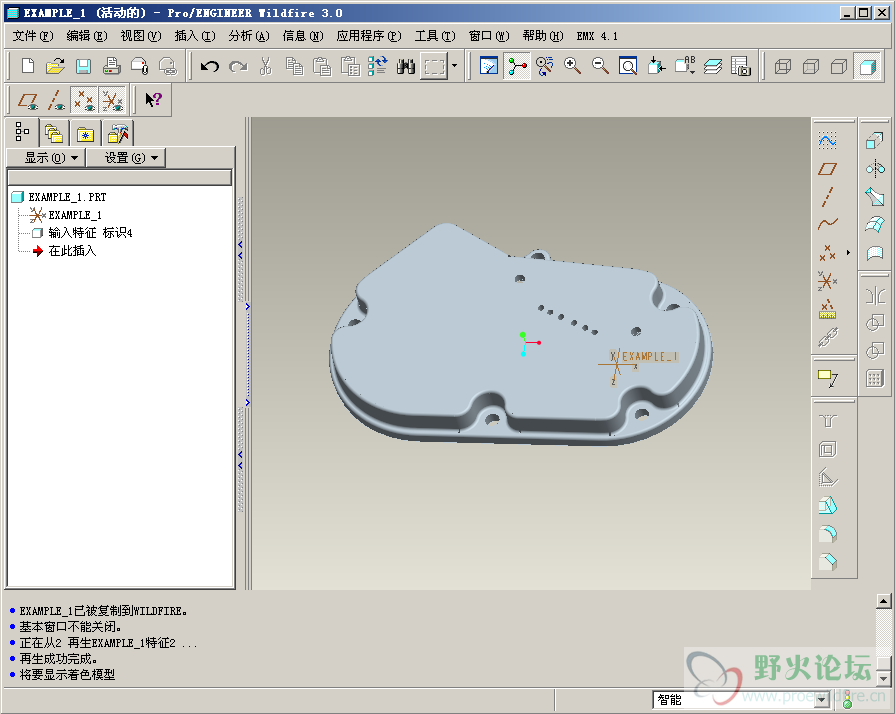Create a datum axis from right toolbar
The height and width of the screenshot is (714, 895).
click(828, 196)
